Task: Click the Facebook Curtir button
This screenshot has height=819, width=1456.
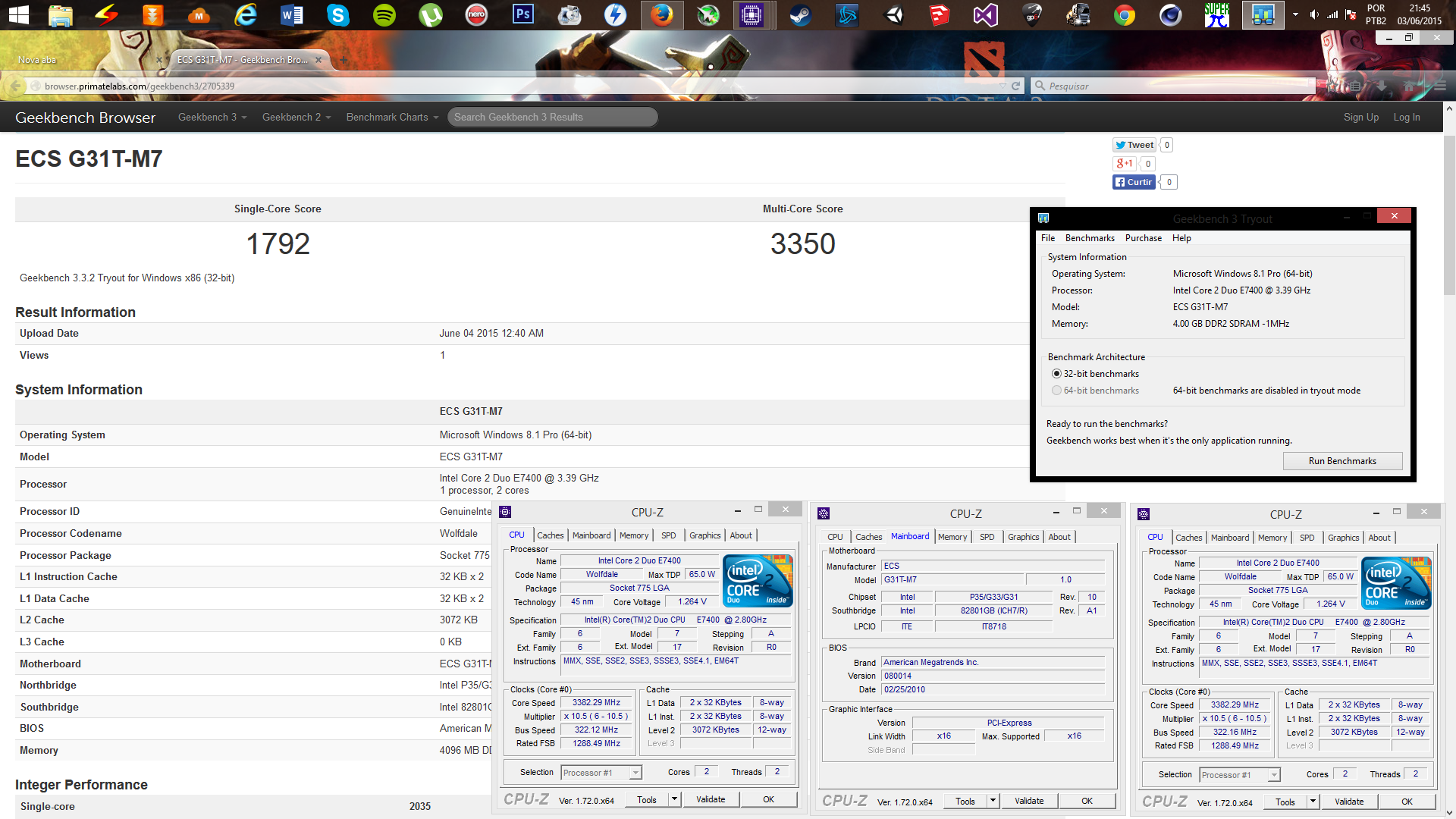Action: click(1134, 182)
